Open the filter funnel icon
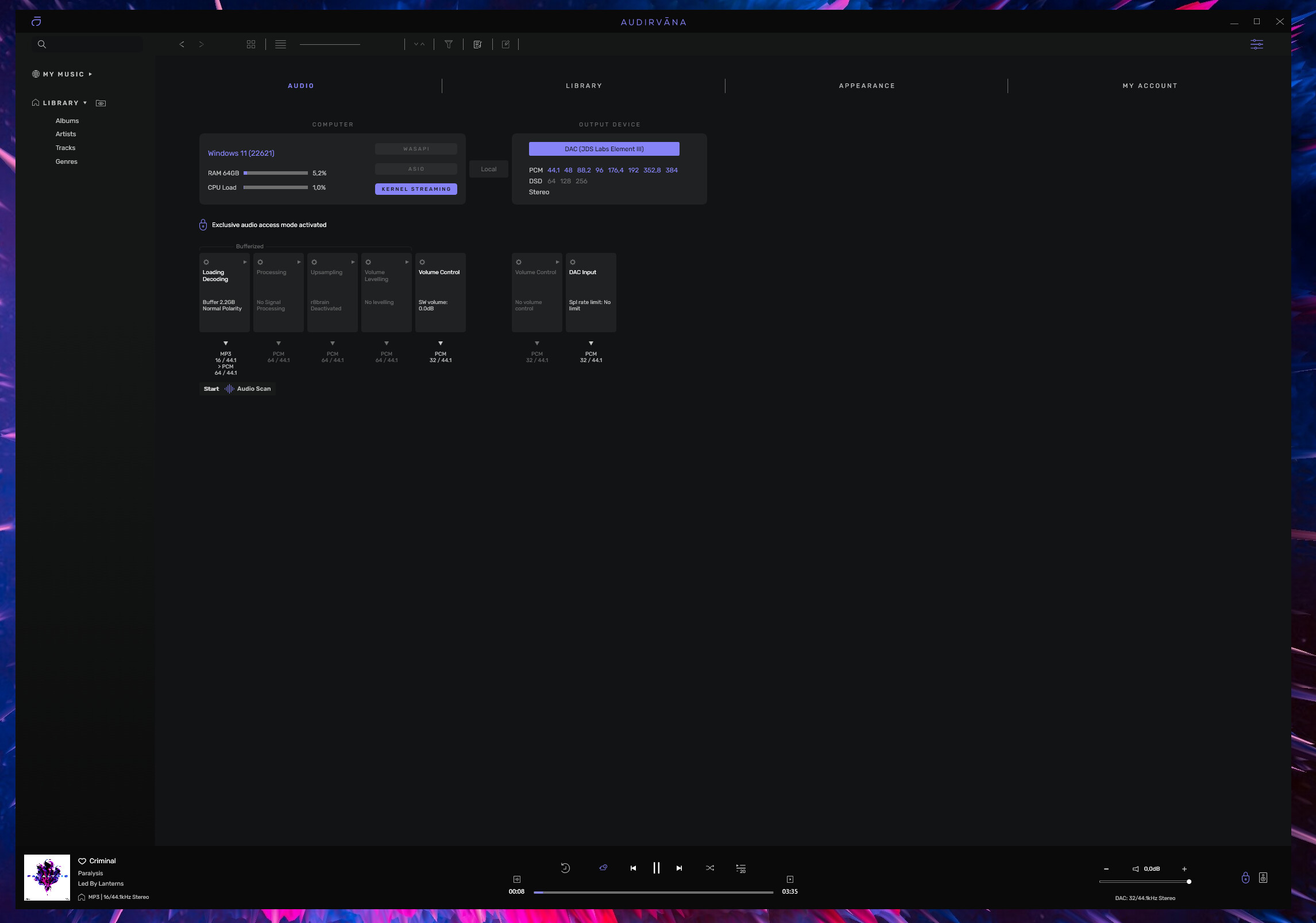The height and width of the screenshot is (923, 1316). (x=449, y=44)
